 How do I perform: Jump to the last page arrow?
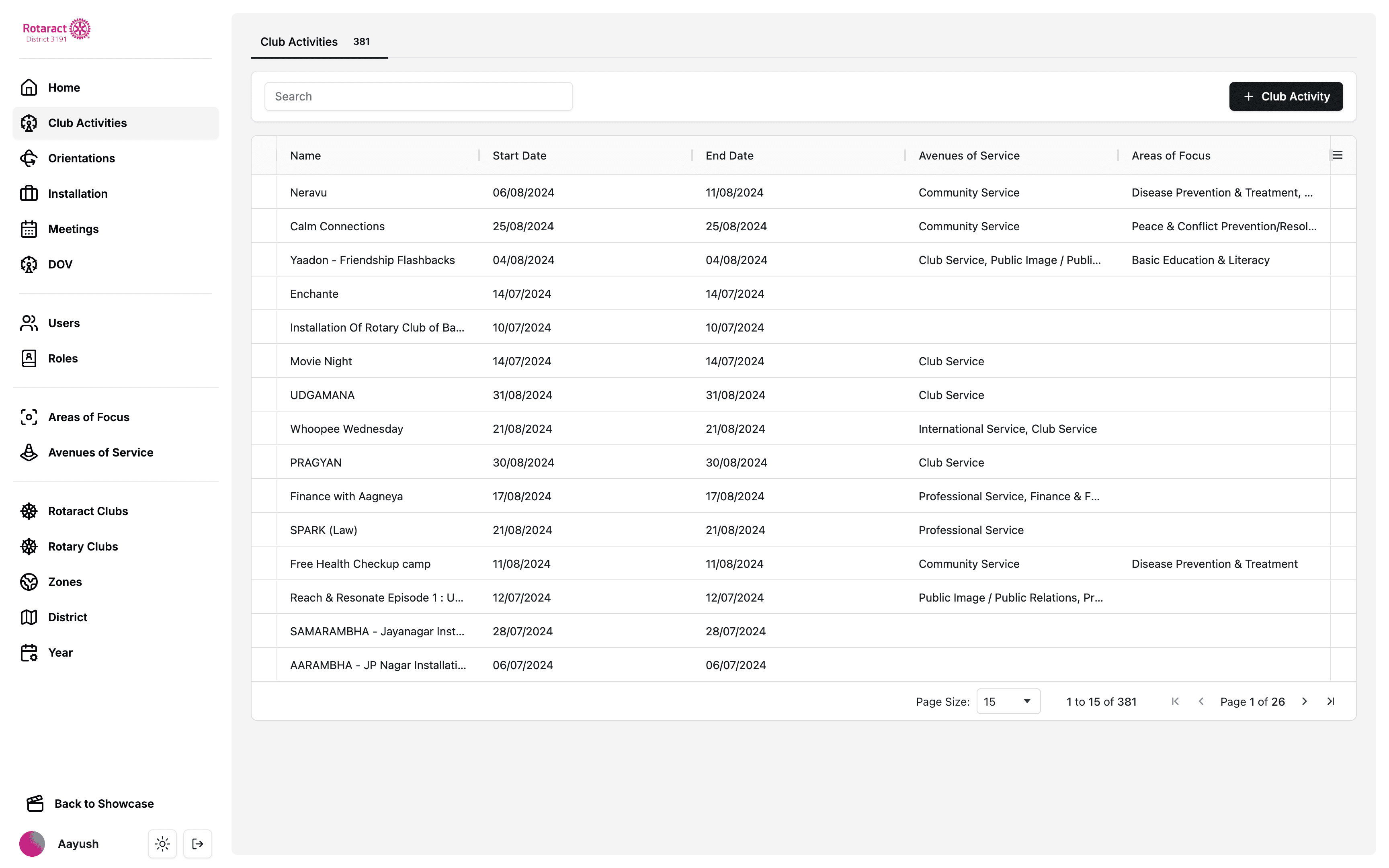pyautogui.click(x=1330, y=701)
